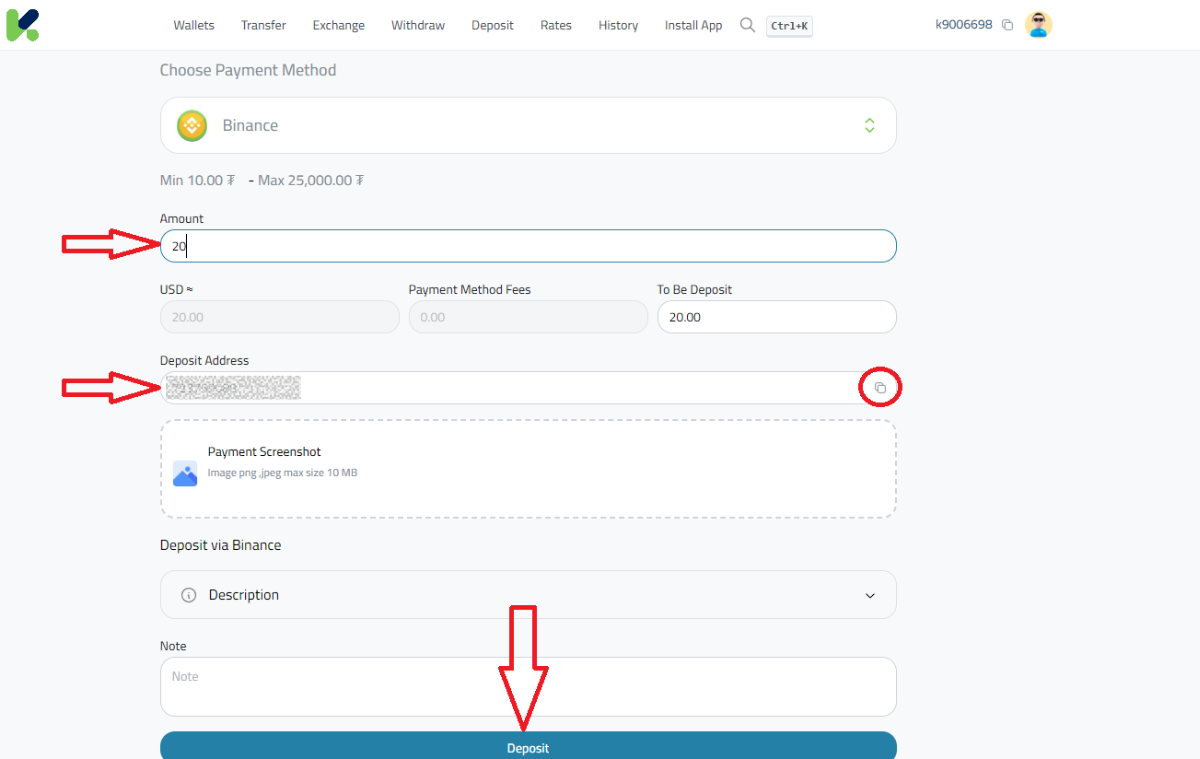Viewport: 1200px width, 759px height.
Task: Click the Install App link
Action: 693,25
